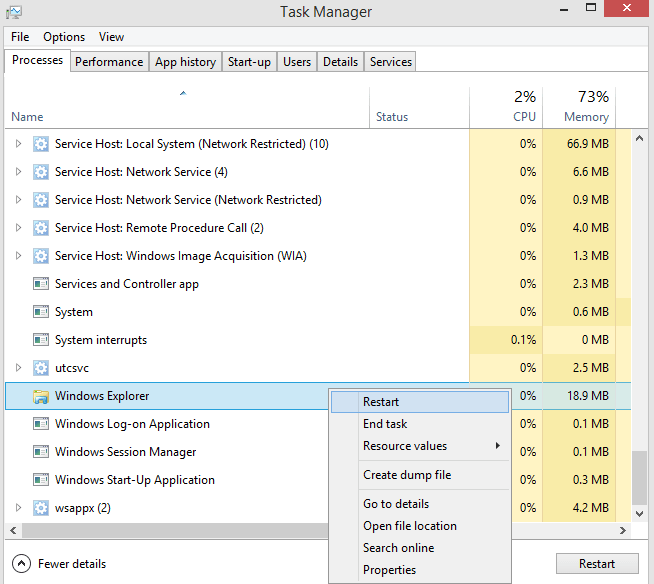654x584 pixels.
Task: Click the Task Manager title bar icon
Action: [x=14, y=12]
